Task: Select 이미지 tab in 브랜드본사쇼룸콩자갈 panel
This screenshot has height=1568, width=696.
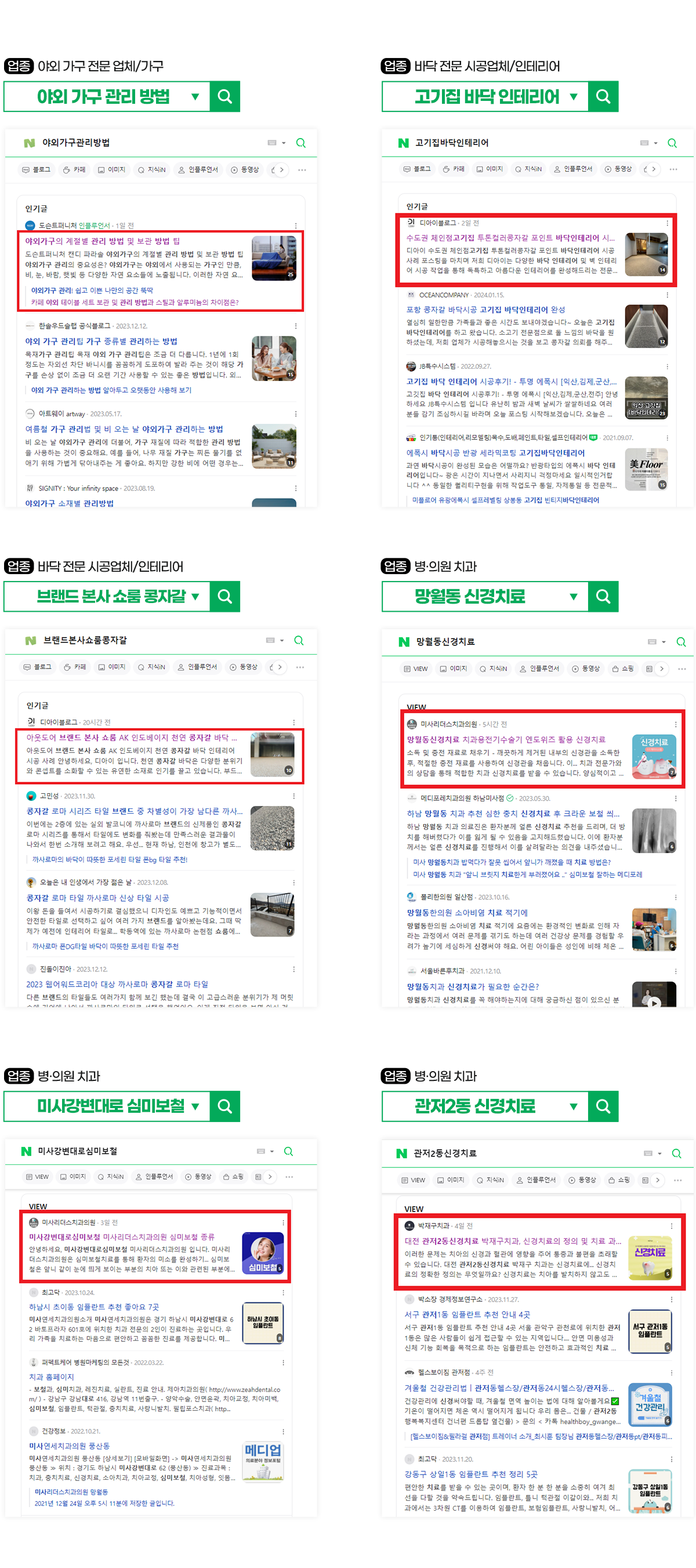Action: point(111,667)
